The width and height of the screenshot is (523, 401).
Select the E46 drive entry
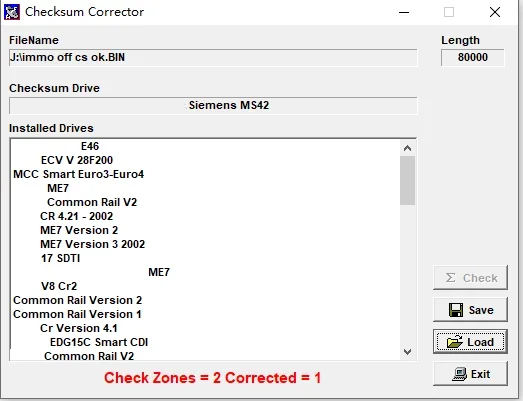click(90, 146)
